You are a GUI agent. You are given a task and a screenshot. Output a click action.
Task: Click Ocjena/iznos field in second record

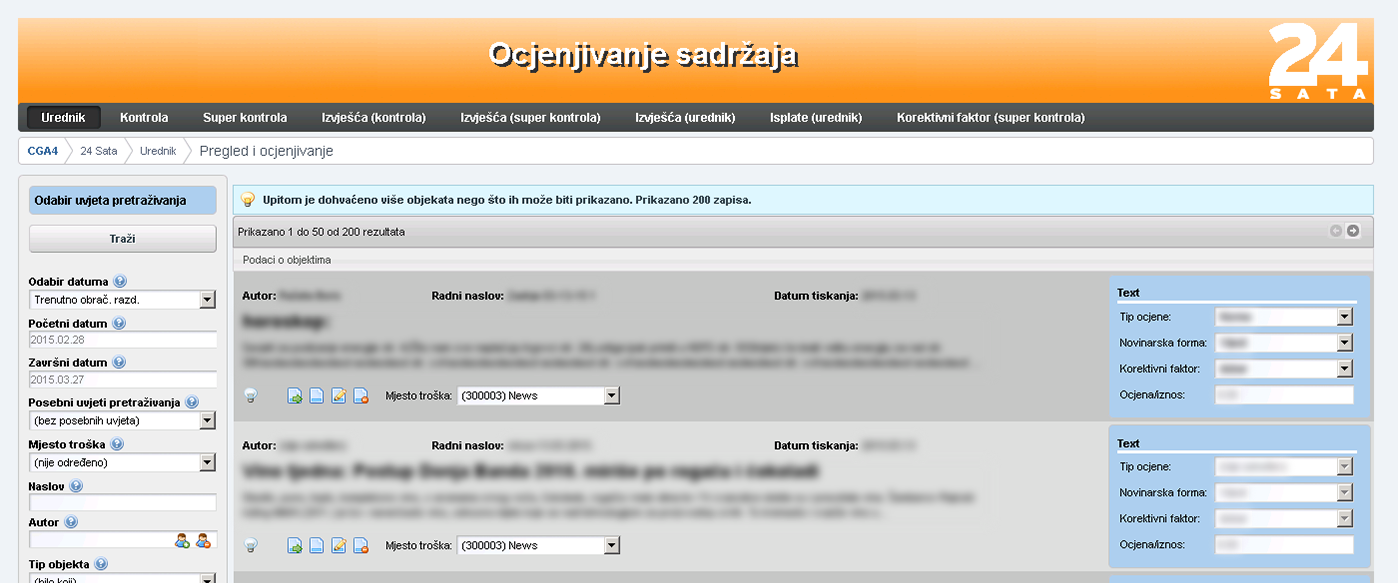pyautogui.click(x=1284, y=545)
